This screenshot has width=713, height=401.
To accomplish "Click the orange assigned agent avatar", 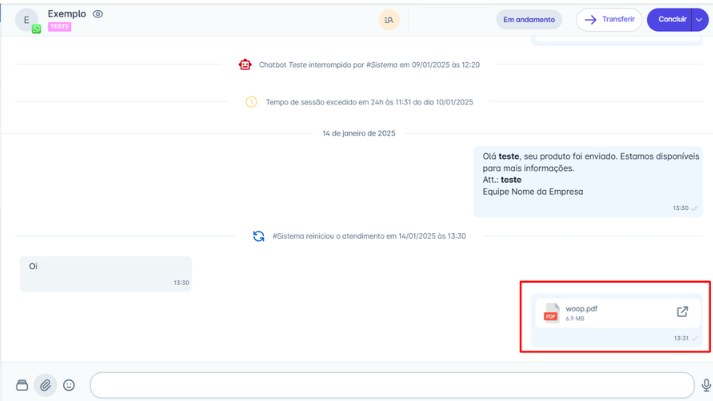I will (x=388, y=20).
